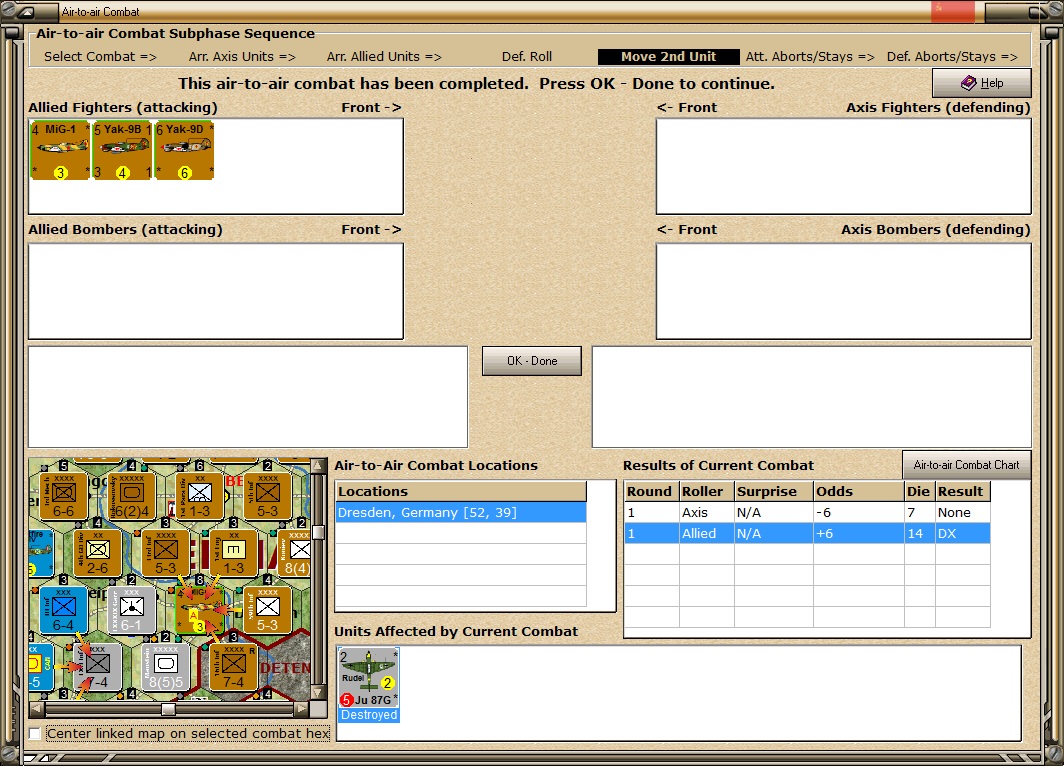Click the 1-3 paratroop division counter
Viewport: 1064px width, 766px height.
click(x=200, y=496)
